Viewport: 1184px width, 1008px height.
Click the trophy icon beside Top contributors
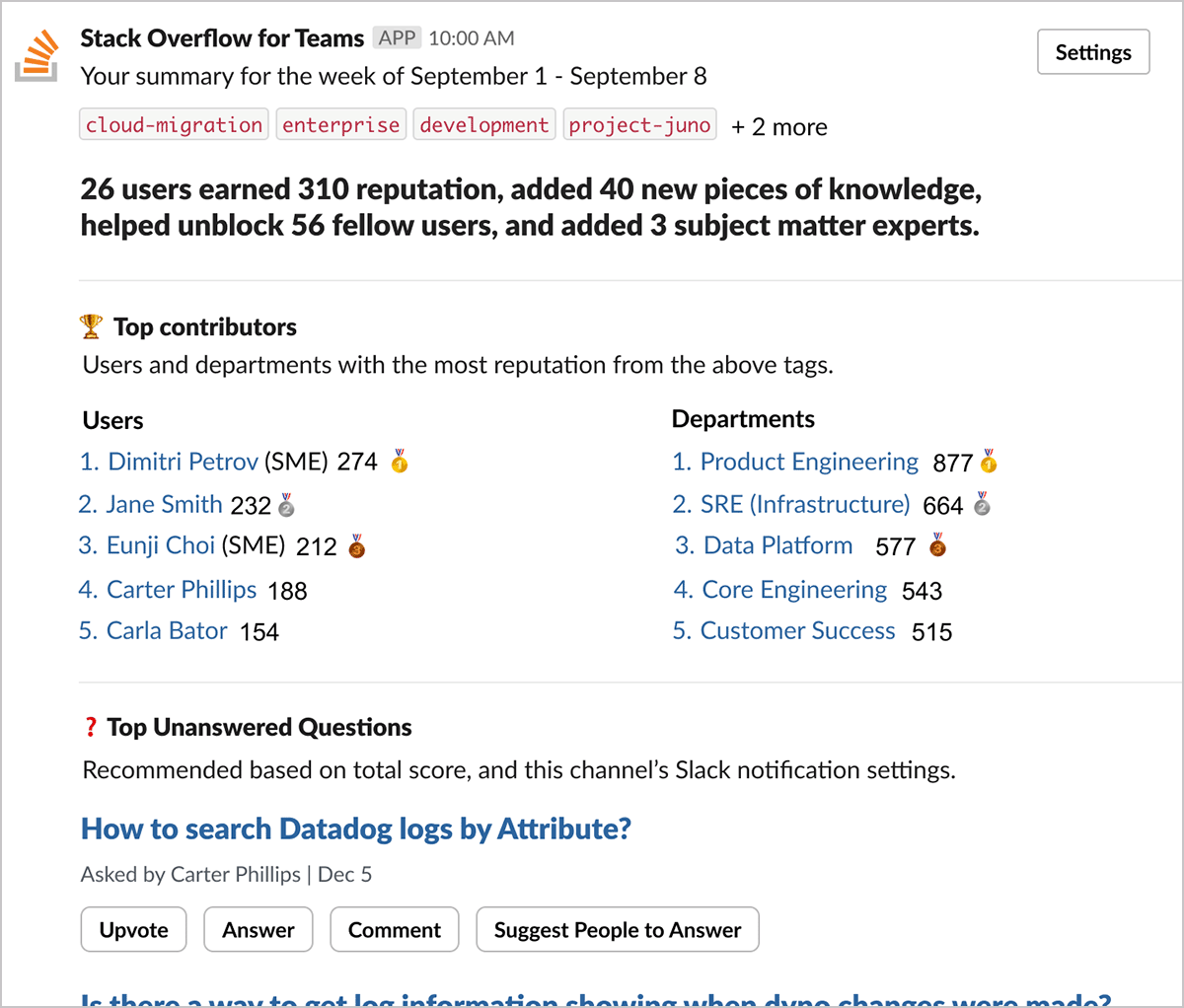[91, 326]
